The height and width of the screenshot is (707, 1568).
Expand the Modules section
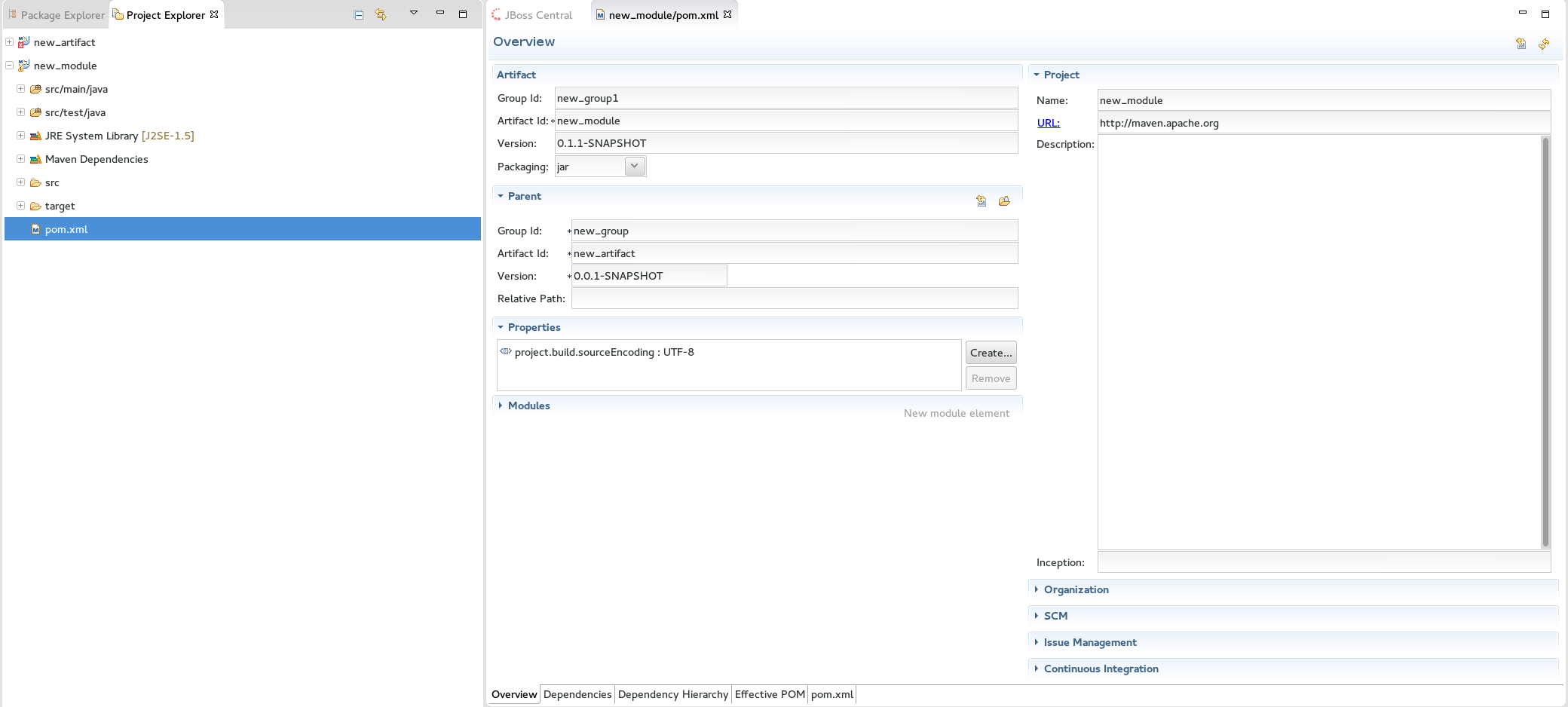[x=501, y=406]
